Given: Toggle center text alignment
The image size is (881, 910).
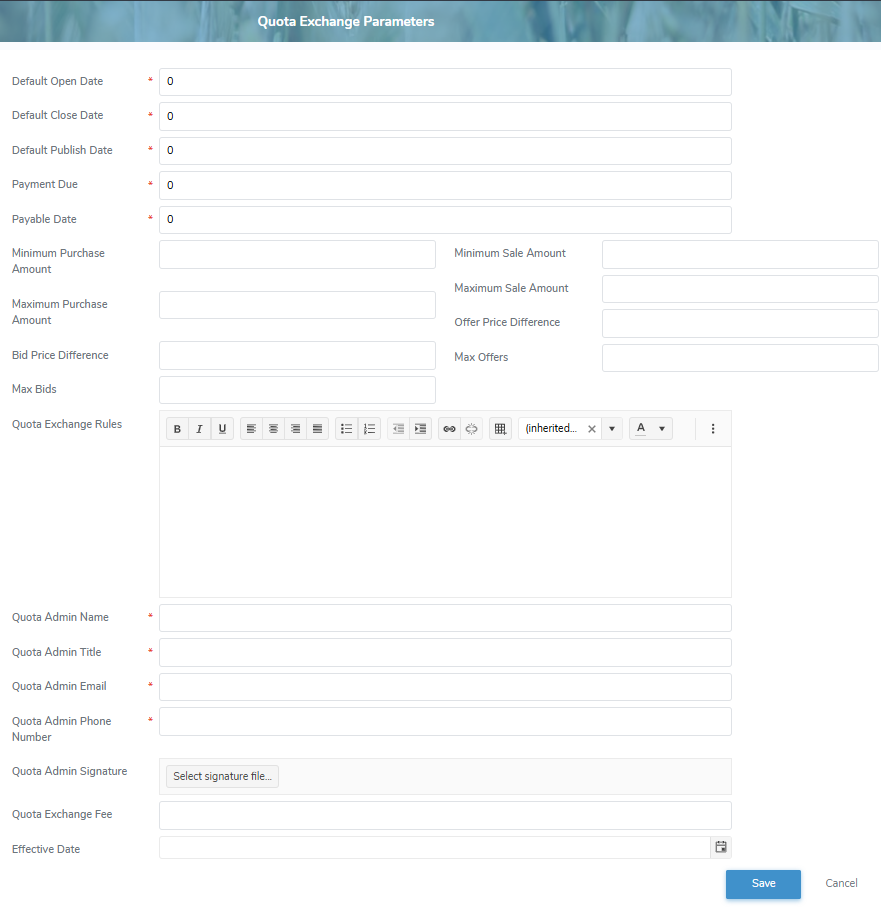Looking at the screenshot, I should pos(273,428).
